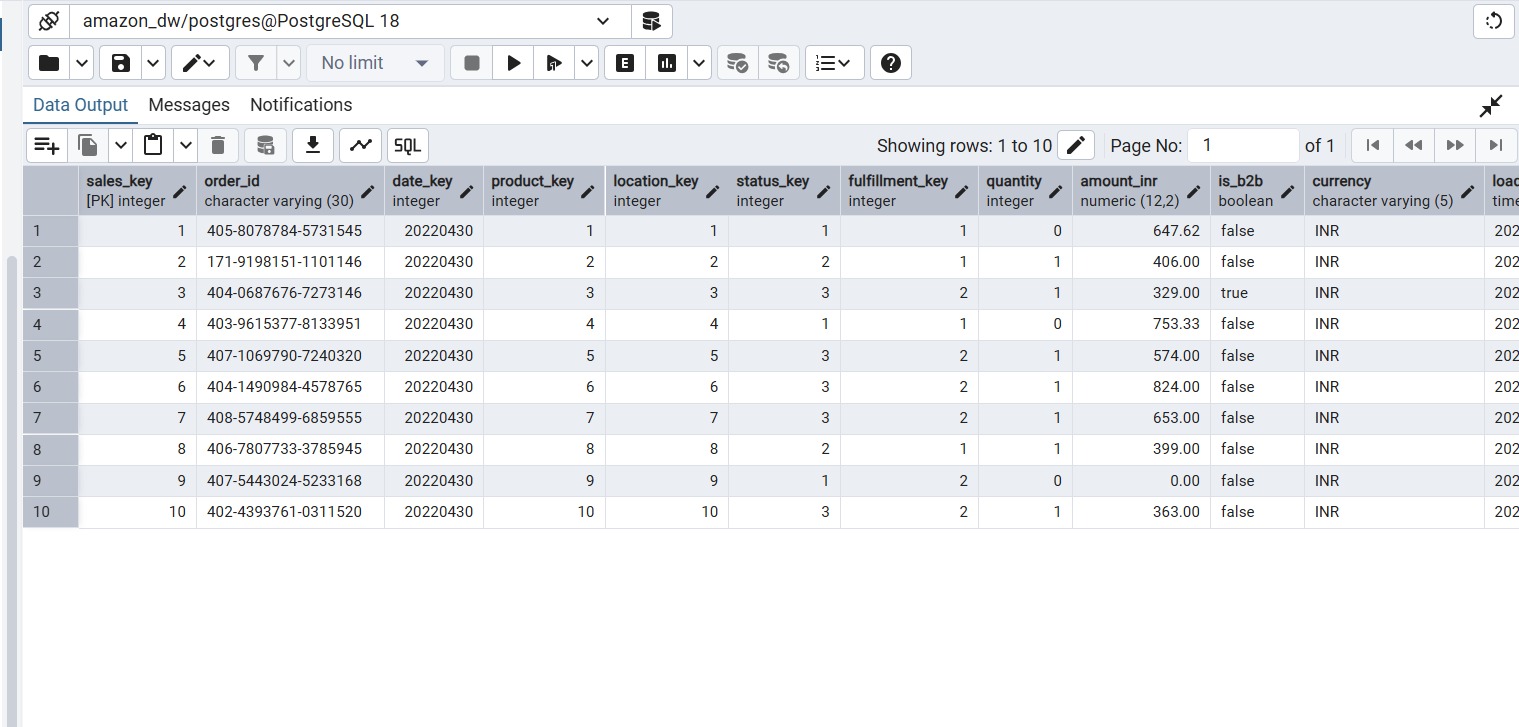Click the order_id cell 402-4393761-0311520

(x=290, y=512)
